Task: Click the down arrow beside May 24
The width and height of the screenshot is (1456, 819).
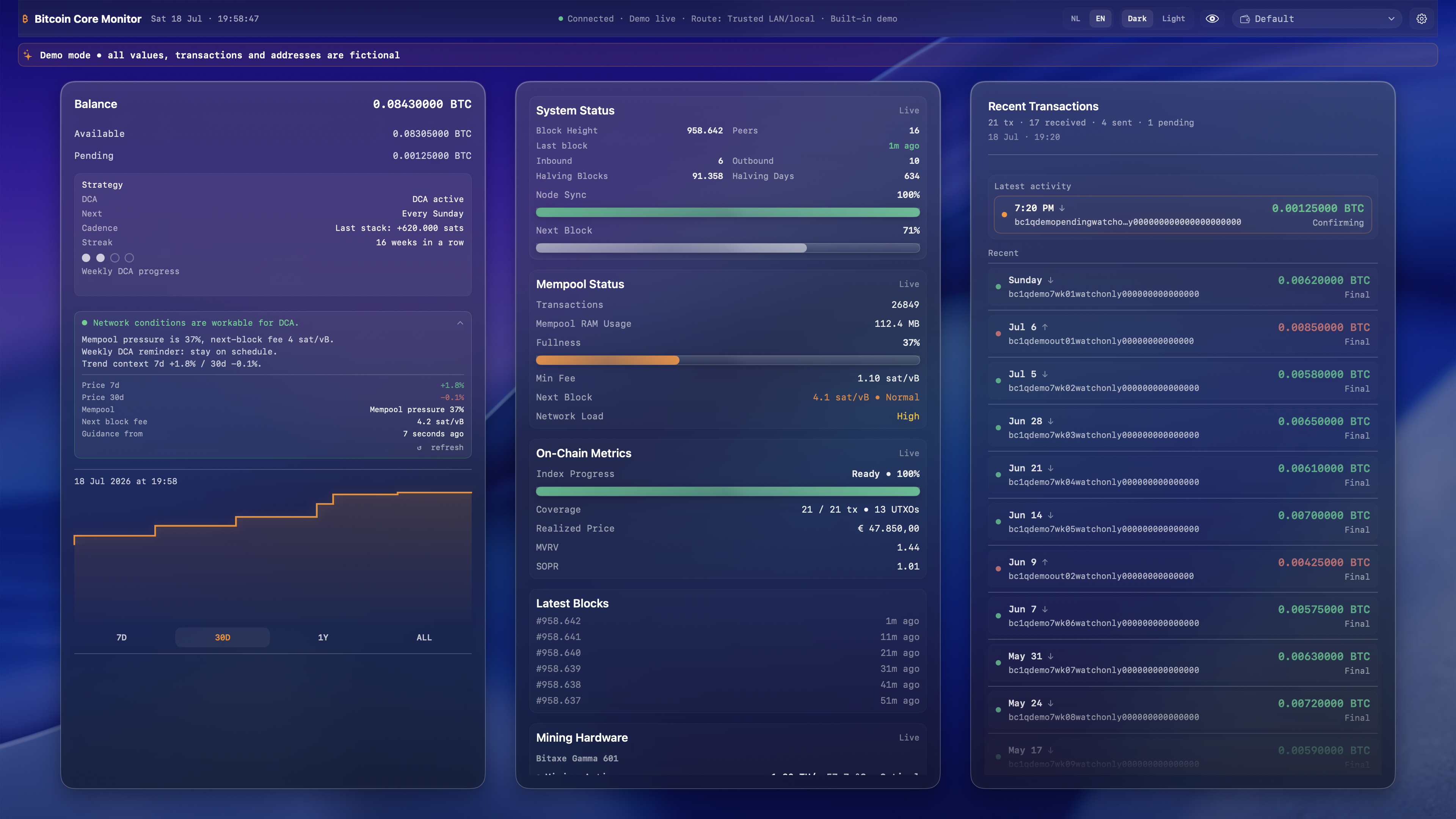Action: (x=1051, y=703)
